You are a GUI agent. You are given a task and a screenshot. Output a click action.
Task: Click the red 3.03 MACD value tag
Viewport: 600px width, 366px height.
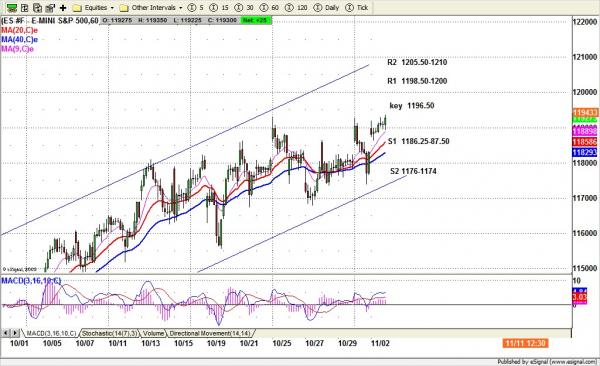click(580, 297)
